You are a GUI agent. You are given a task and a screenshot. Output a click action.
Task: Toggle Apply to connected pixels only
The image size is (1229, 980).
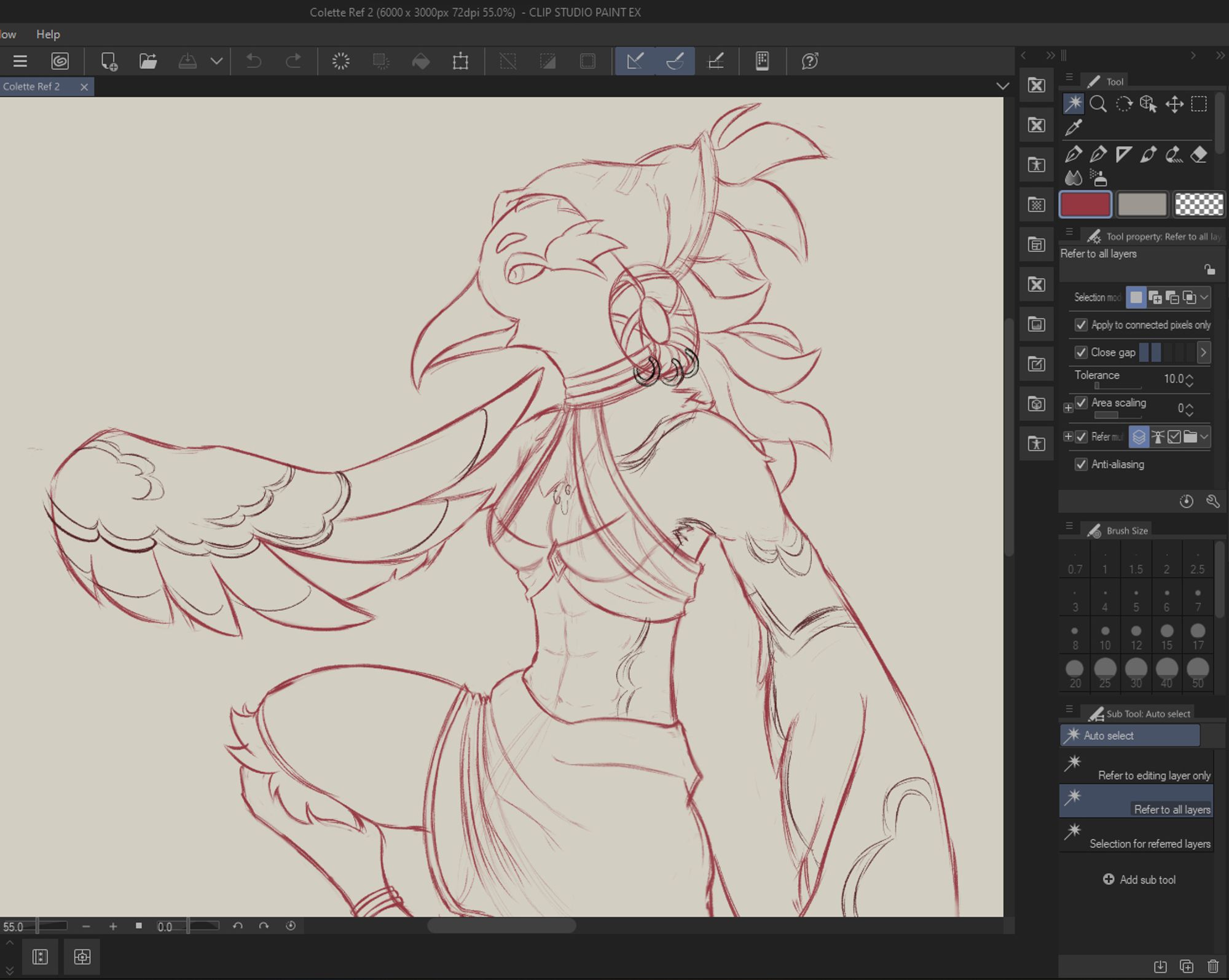pyautogui.click(x=1081, y=324)
